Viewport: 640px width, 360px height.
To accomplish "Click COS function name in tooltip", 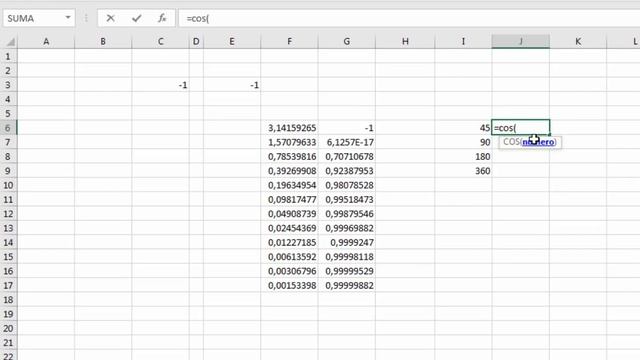I will coord(511,142).
